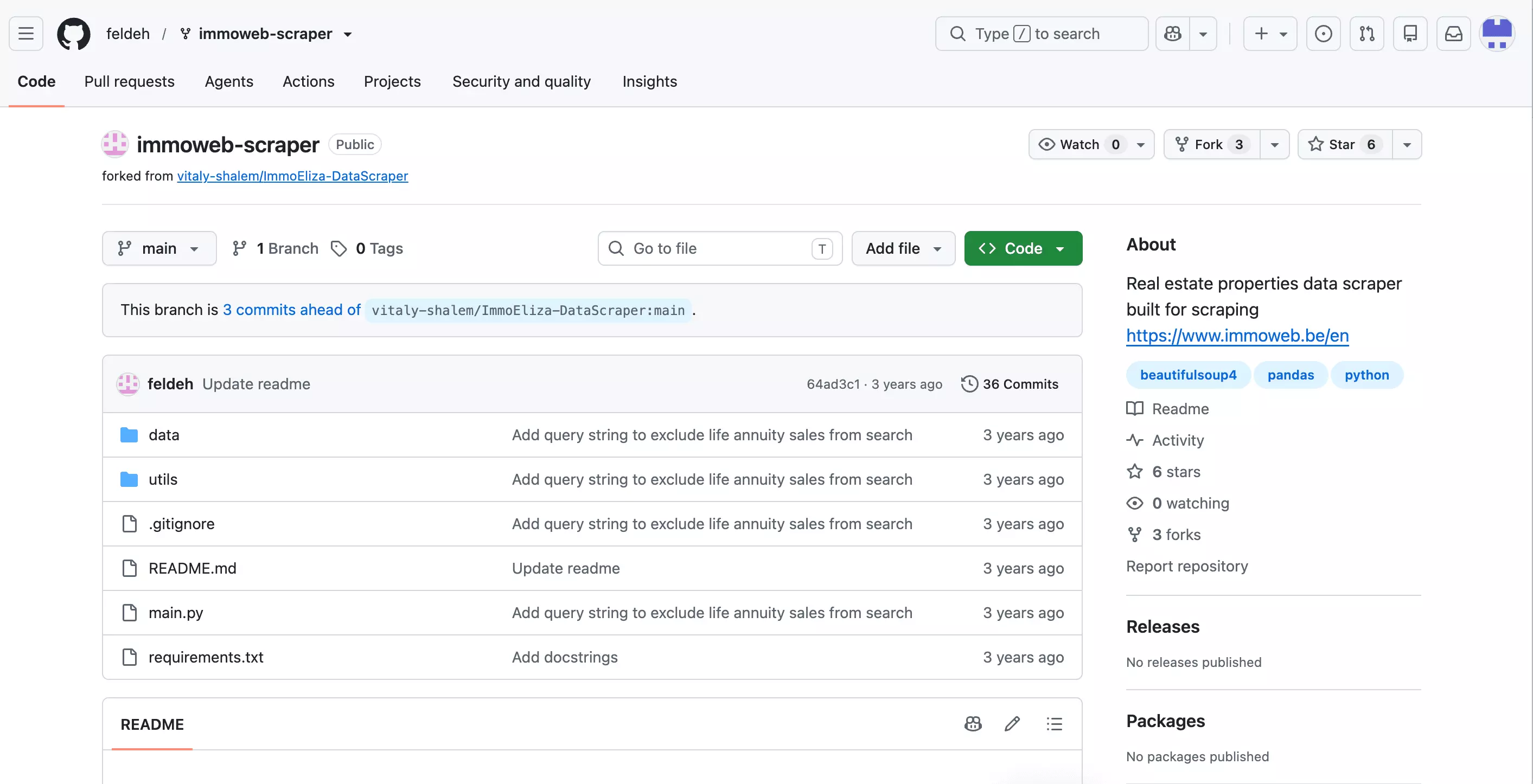Open repositories icon in header
1533x784 pixels.
[1410, 34]
